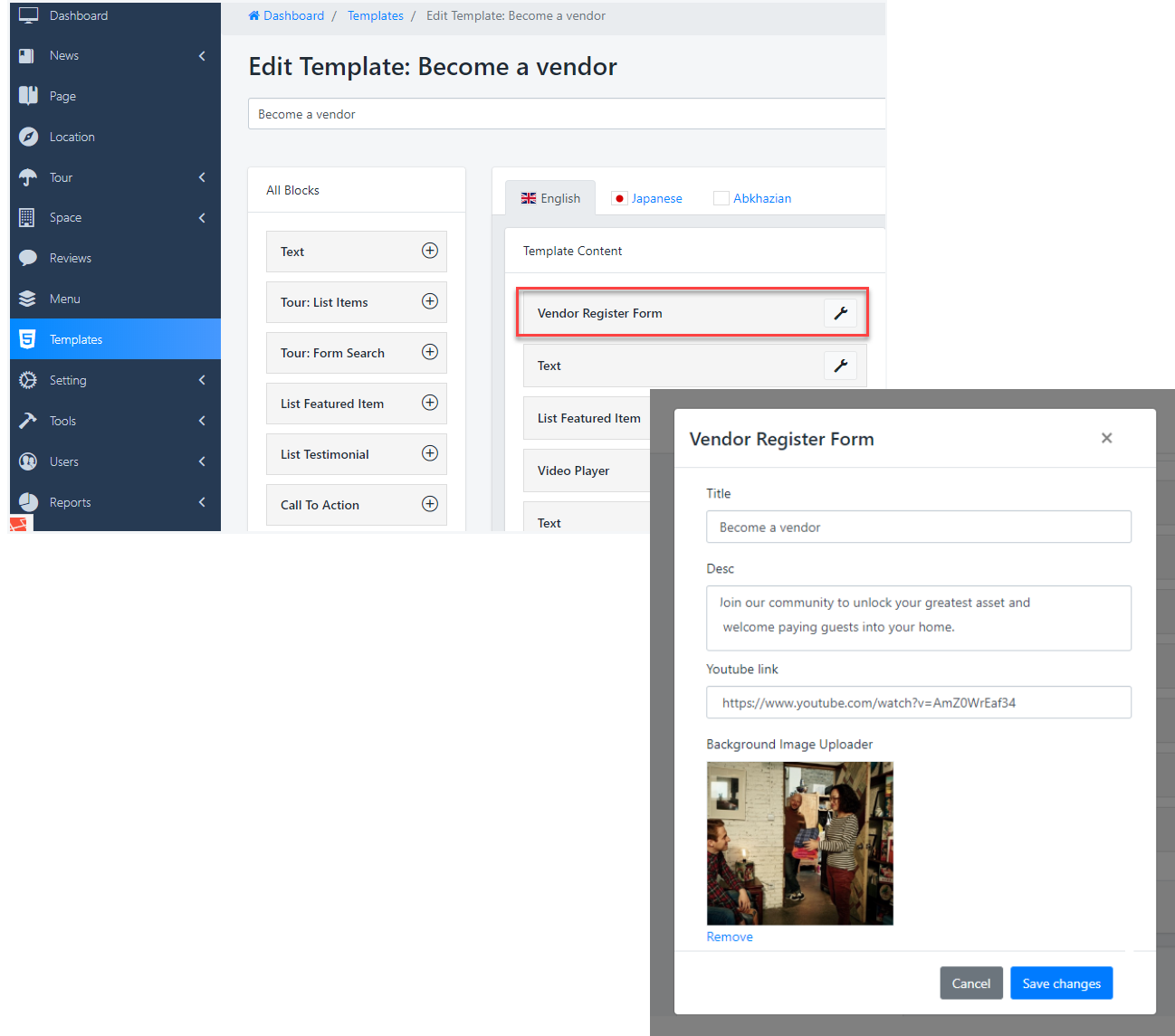Click the plus icon for Tour: Form Search
This screenshot has height=1036, width=1175.
(430, 352)
